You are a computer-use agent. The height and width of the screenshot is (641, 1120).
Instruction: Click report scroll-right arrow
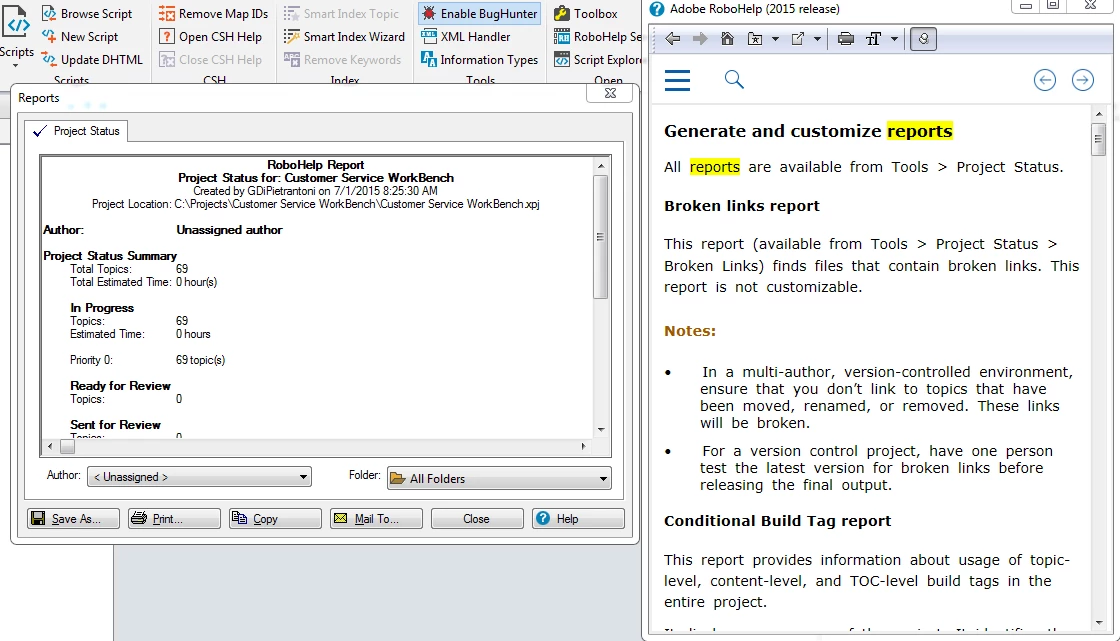[584, 447]
